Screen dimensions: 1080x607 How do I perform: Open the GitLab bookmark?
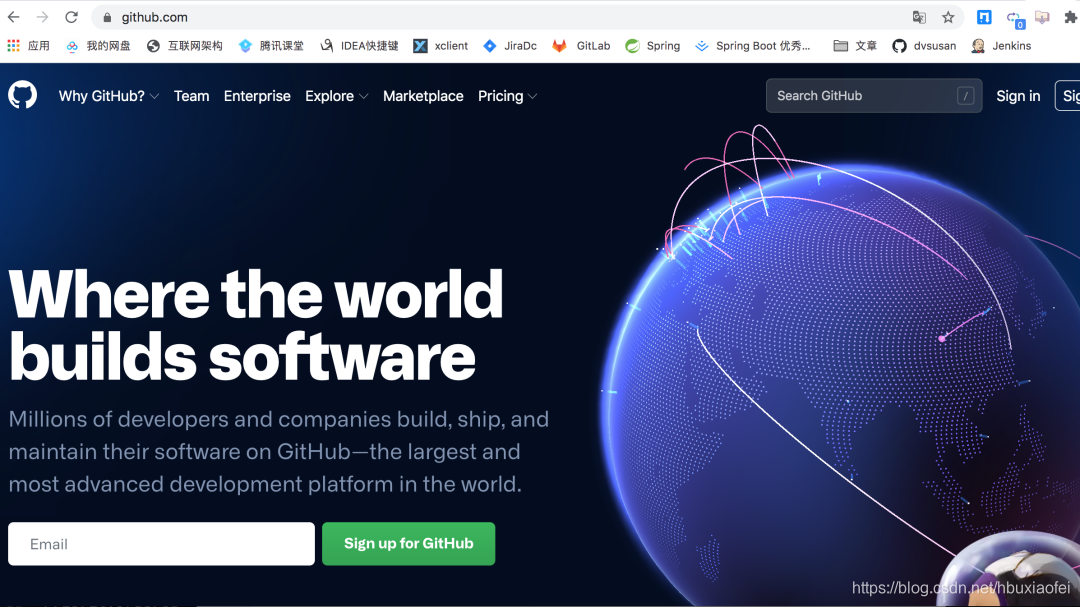[x=581, y=46]
